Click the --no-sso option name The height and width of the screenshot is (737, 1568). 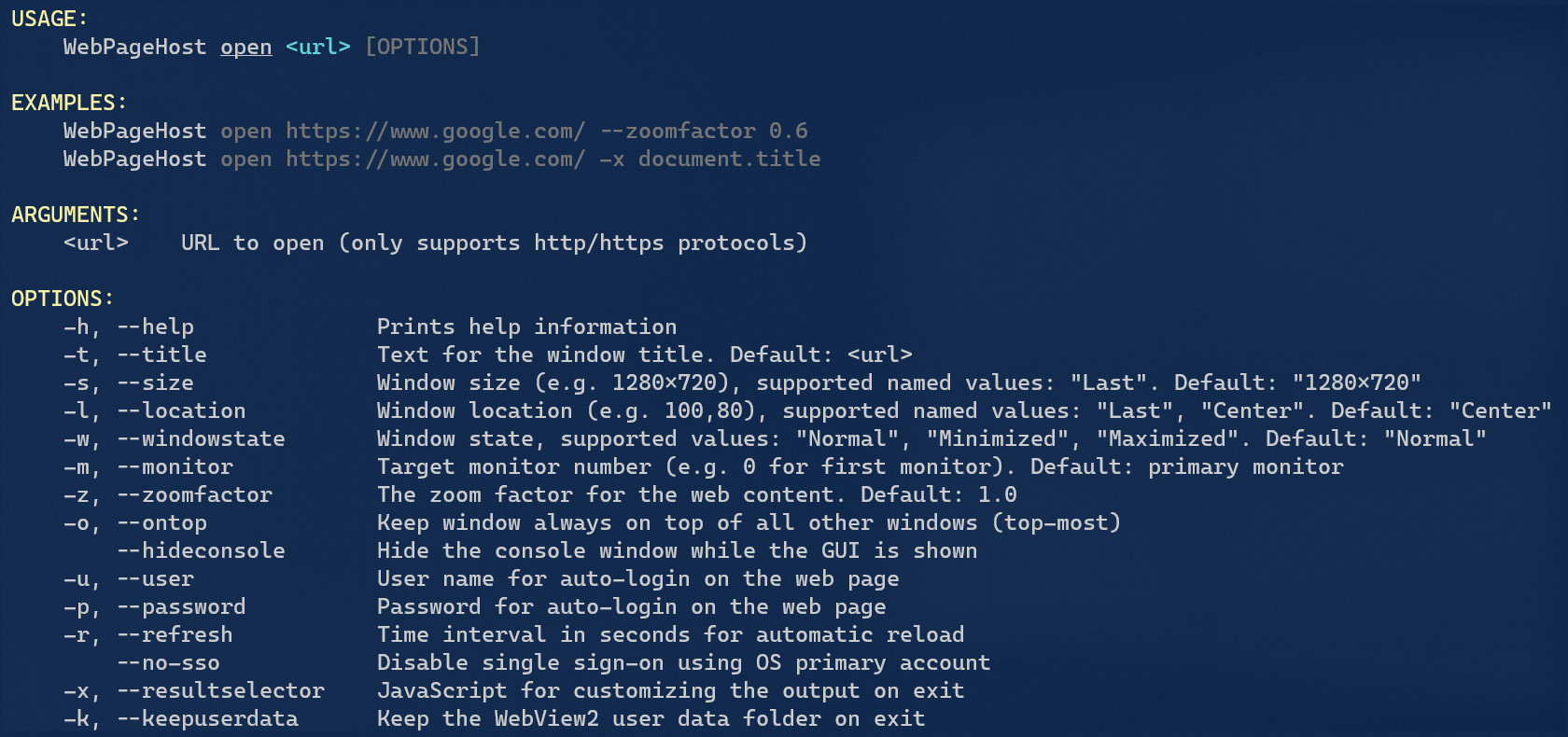(x=169, y=662)
